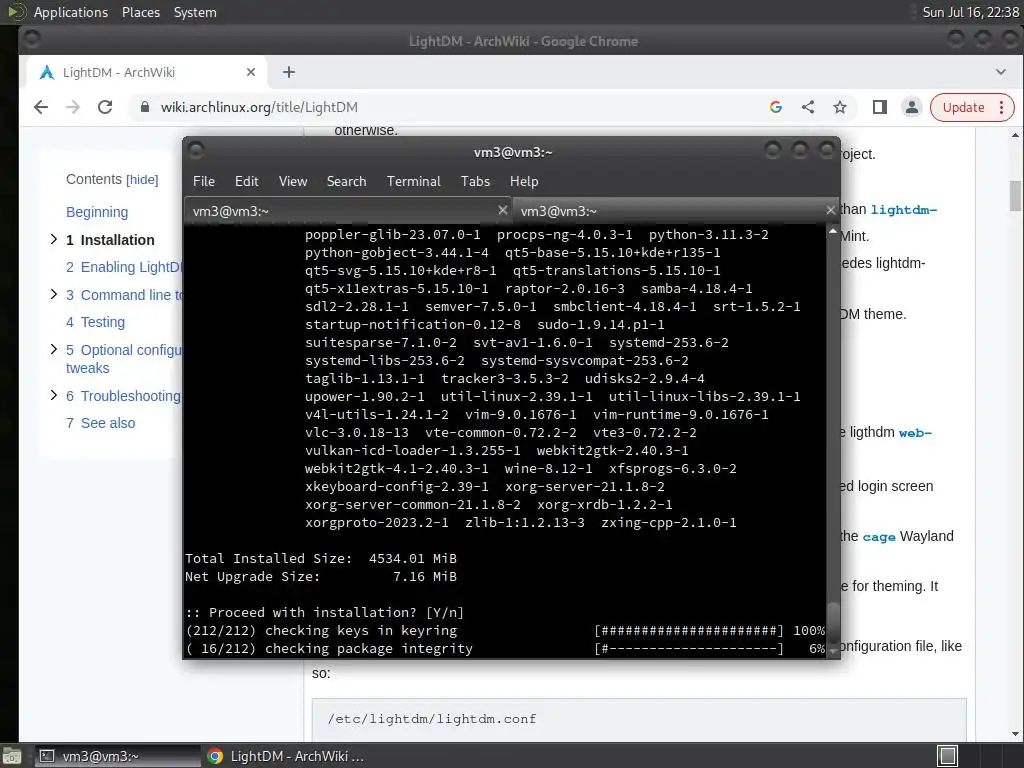Expand the Troubleshooting section chevron
Screen dimensions: 1024x768
pyautogui.click(x=54, y=395)
